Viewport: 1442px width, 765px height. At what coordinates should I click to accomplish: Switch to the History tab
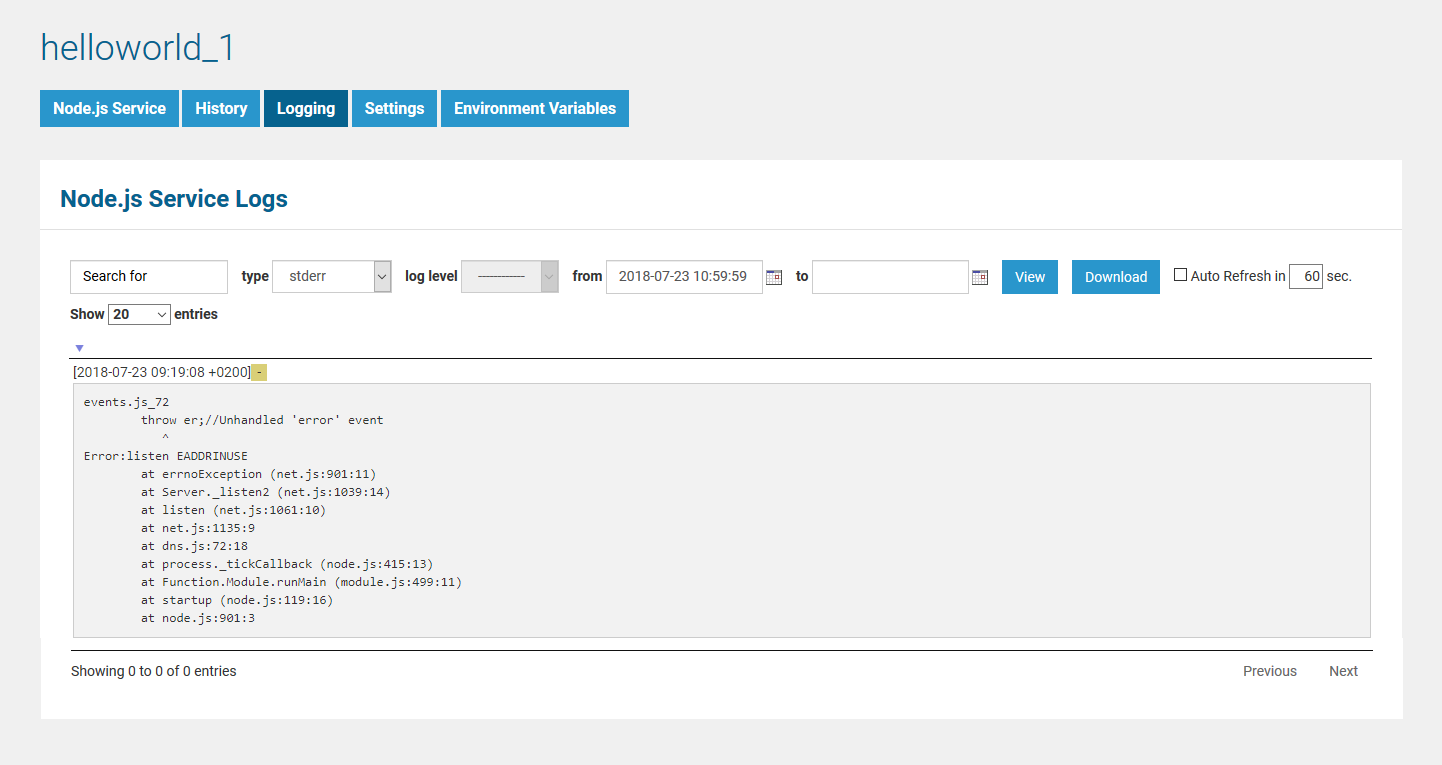(x=220, y=108)
